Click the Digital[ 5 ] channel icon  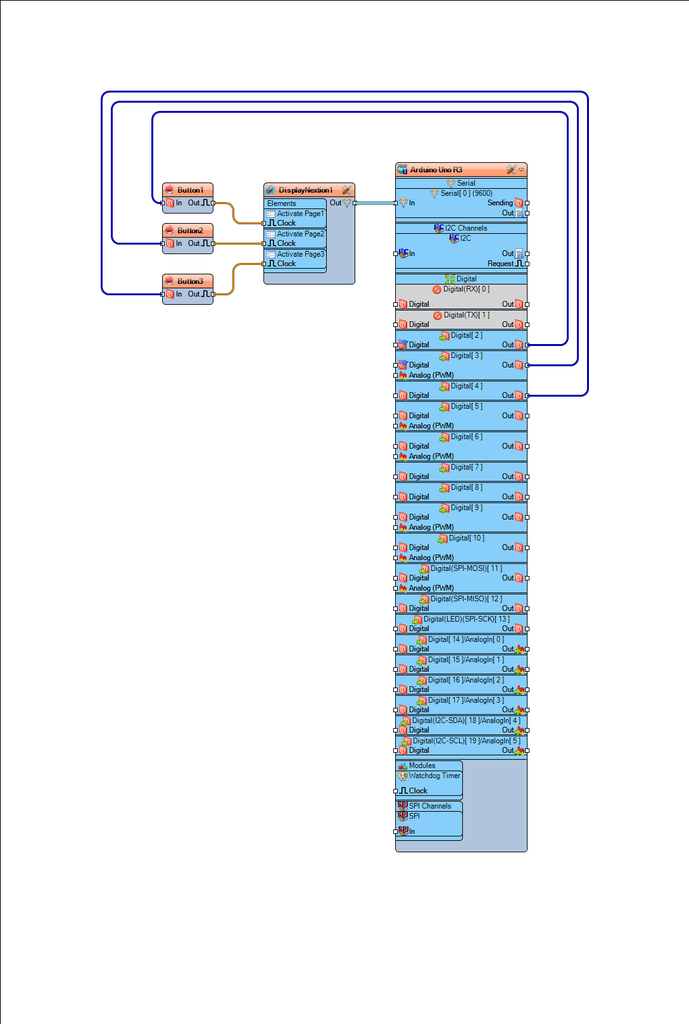(x=444, y=407)
